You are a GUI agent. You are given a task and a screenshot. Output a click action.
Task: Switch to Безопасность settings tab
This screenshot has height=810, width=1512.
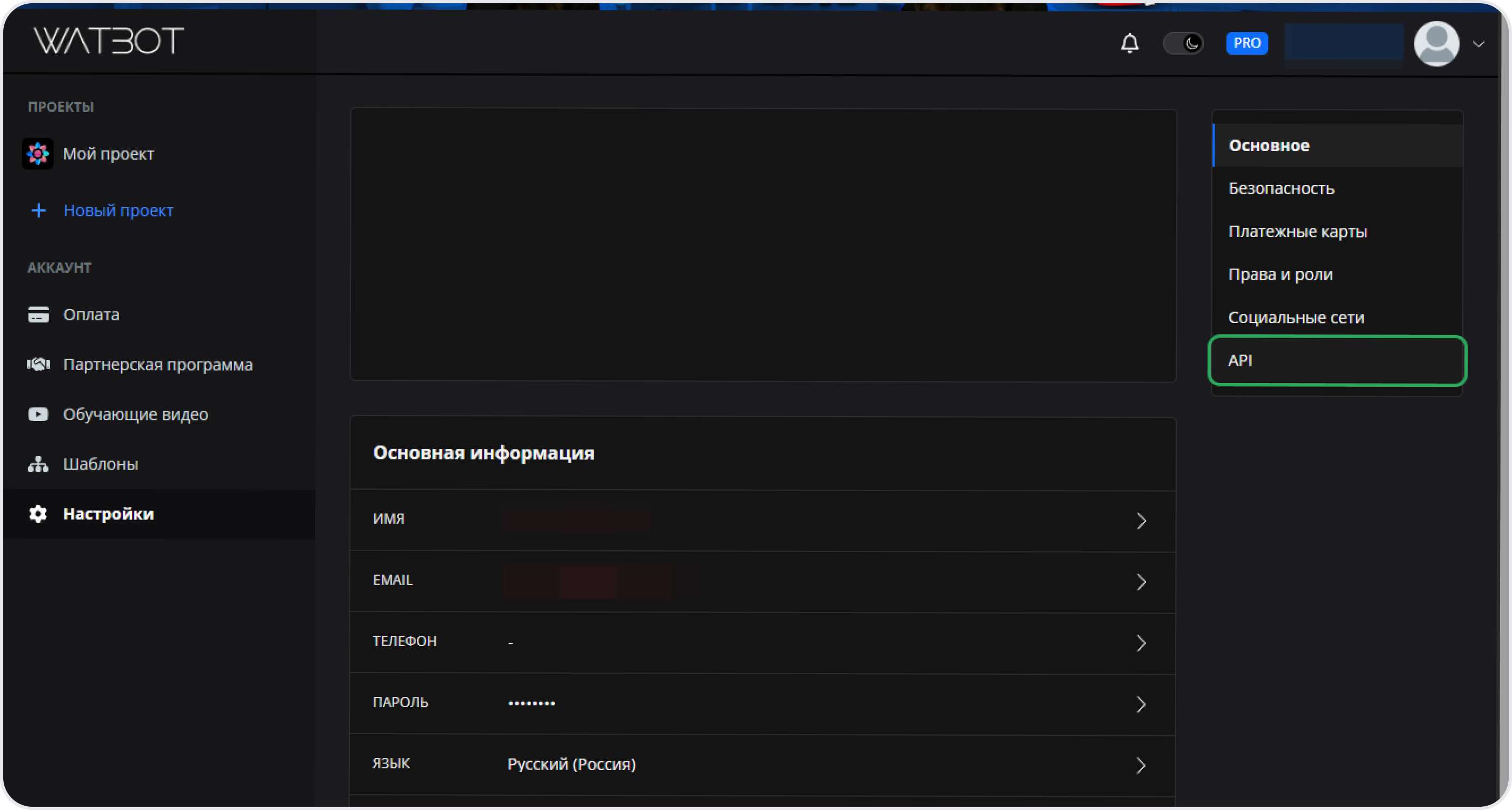[1281, 188]
